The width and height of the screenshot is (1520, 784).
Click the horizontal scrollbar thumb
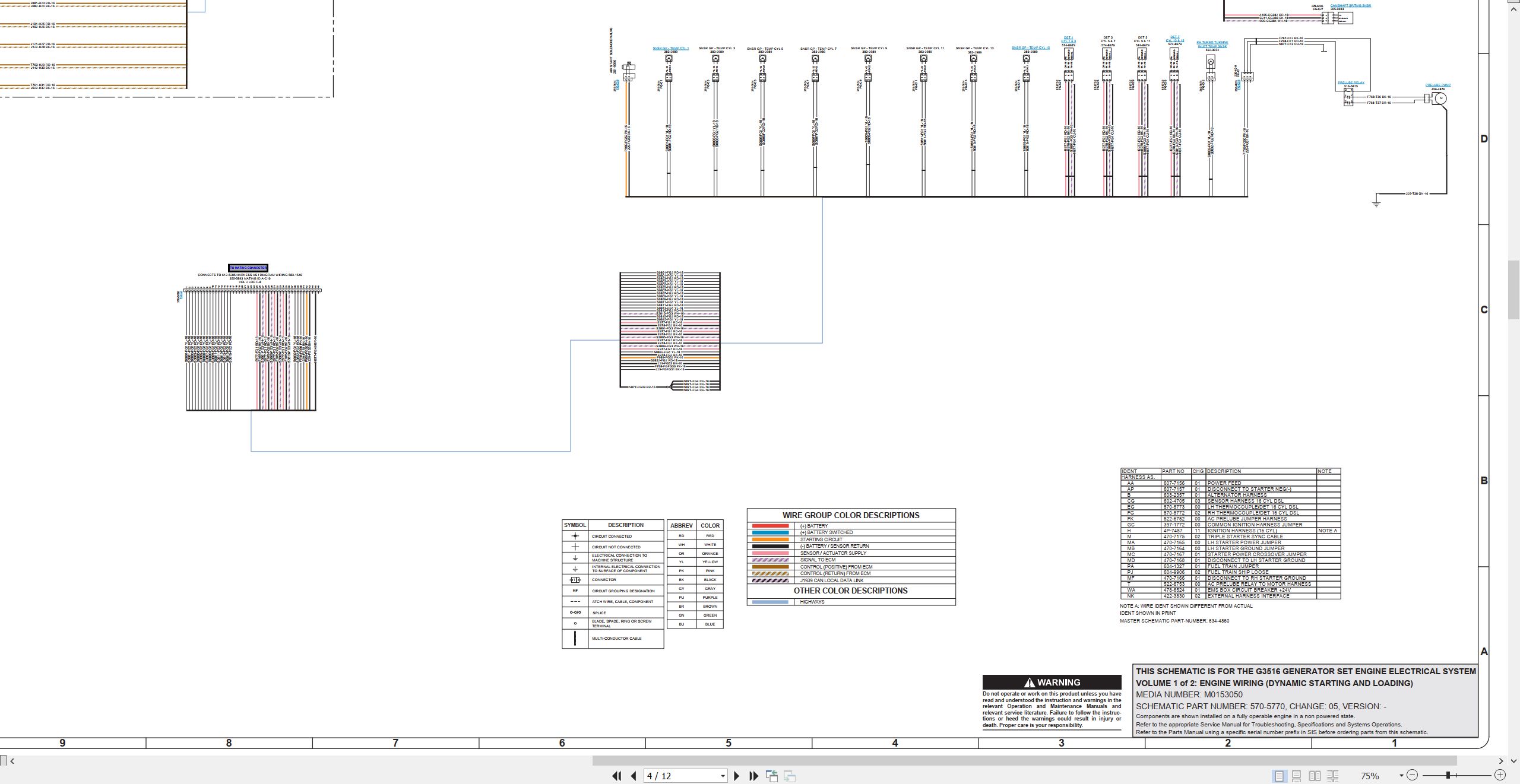(x=1024, y=761)
